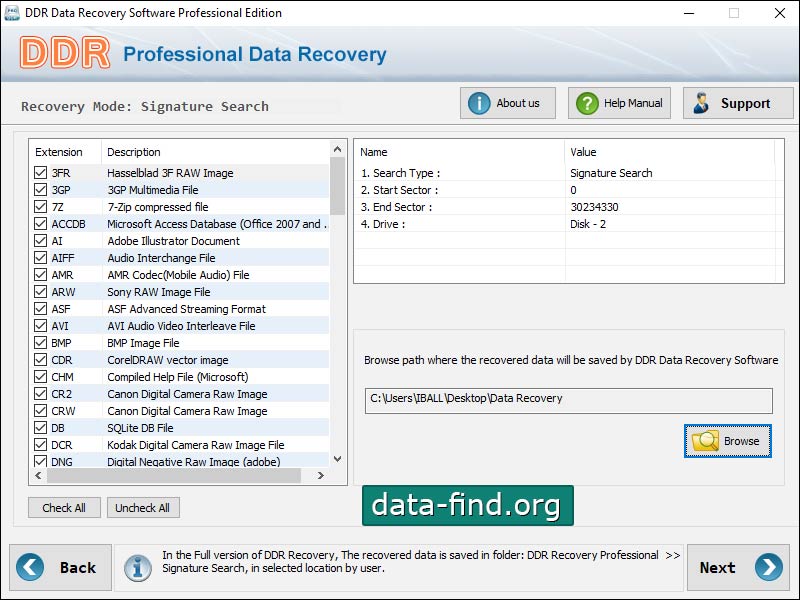Uncheck the 3FR Hasselblad RAW checkbox
Viewport: 800px width, 600px height.
[41, 173]
